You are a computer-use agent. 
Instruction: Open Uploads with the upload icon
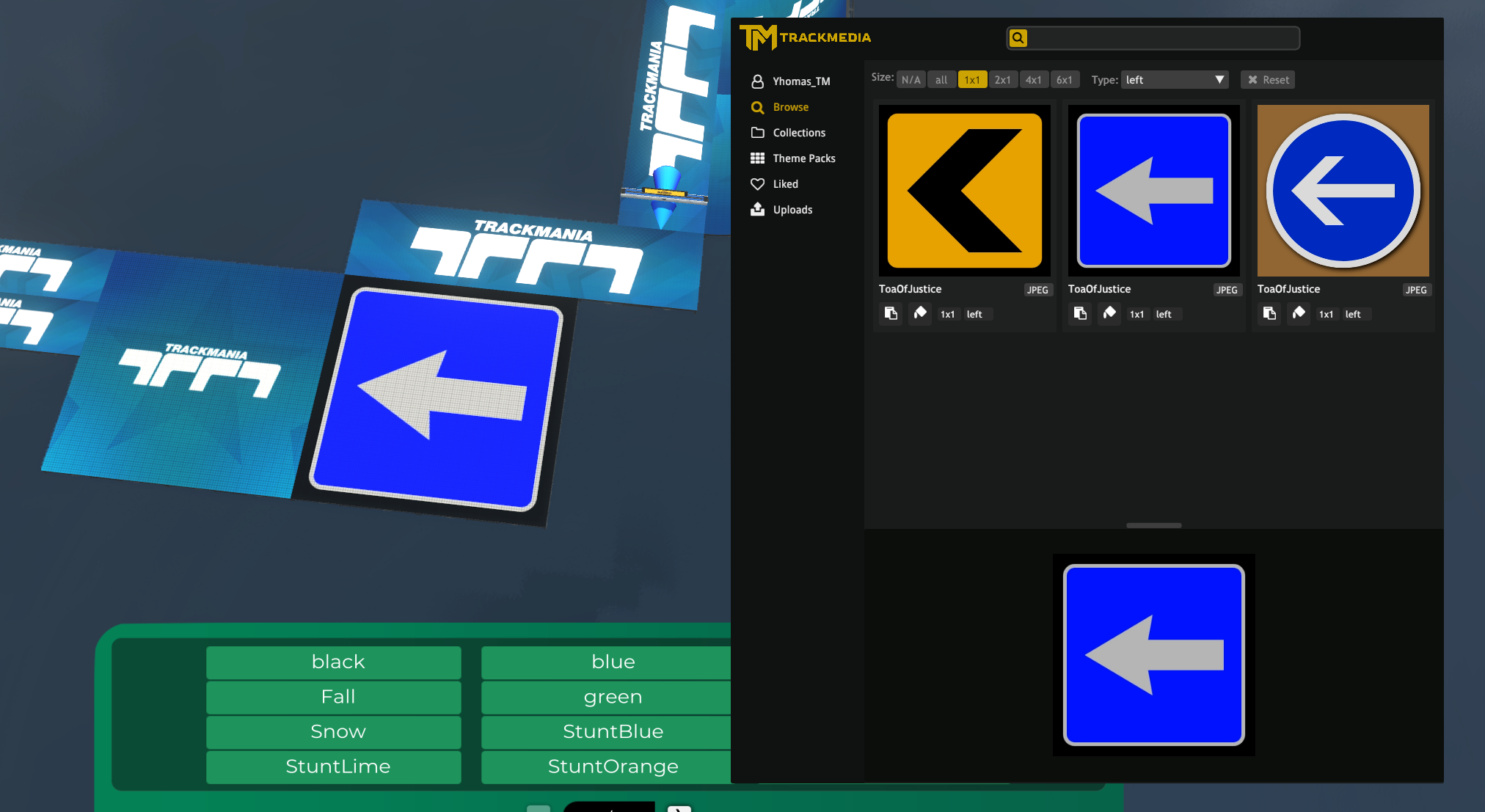pos(758,209)
